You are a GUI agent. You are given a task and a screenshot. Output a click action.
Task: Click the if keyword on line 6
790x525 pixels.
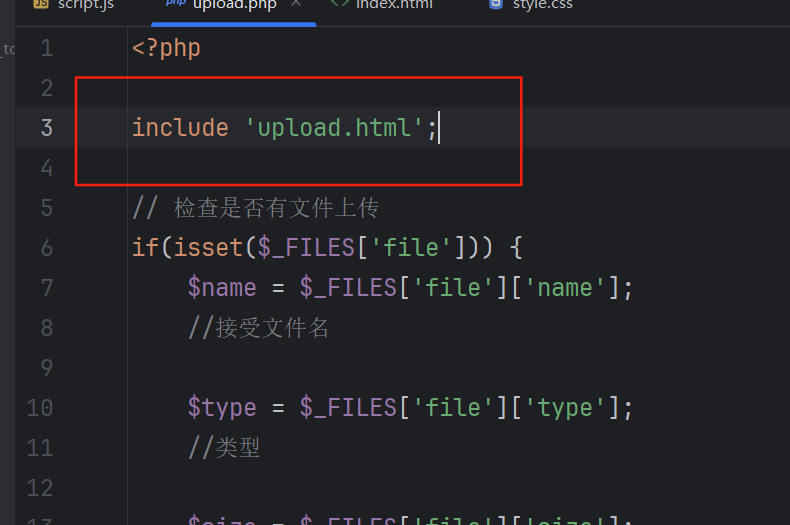click(x=146, y=248)
